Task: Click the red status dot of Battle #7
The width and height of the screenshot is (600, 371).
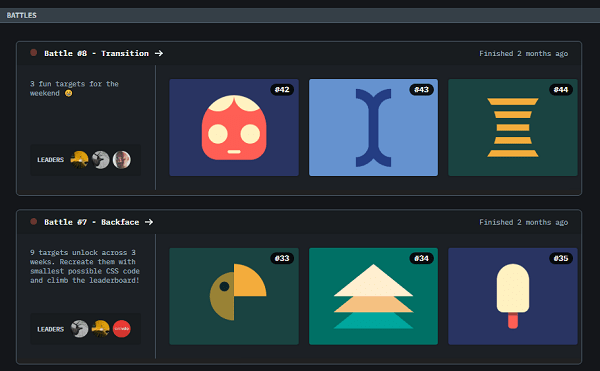Action: [34, 221]
